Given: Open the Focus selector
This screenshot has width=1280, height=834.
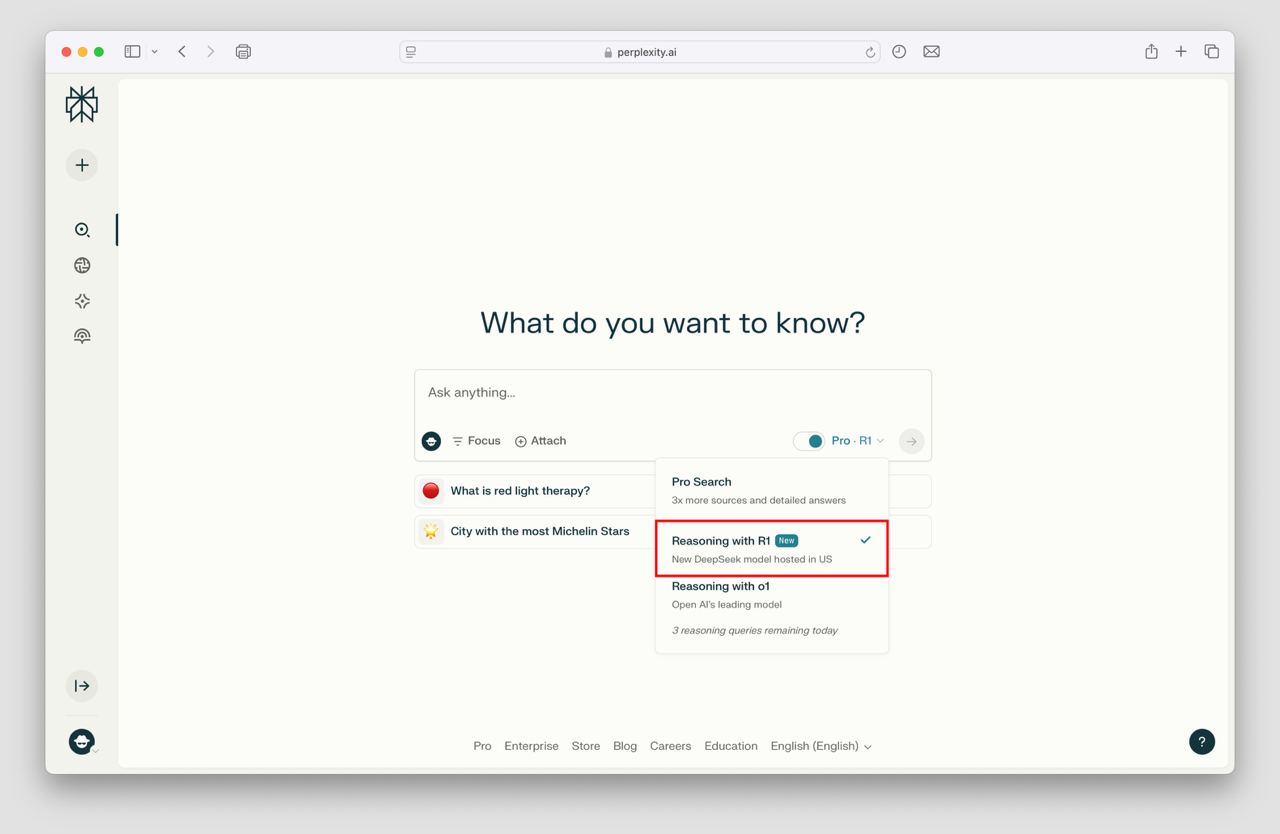Looking at the screenshot, I should pyautogui.click(x=476, y=441).
